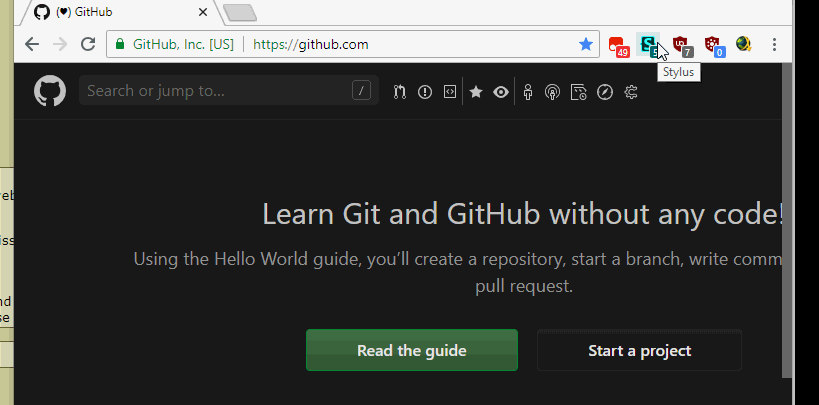Open the GitHub Octocat home logo
819x405 pixels.
click(50, 91)
